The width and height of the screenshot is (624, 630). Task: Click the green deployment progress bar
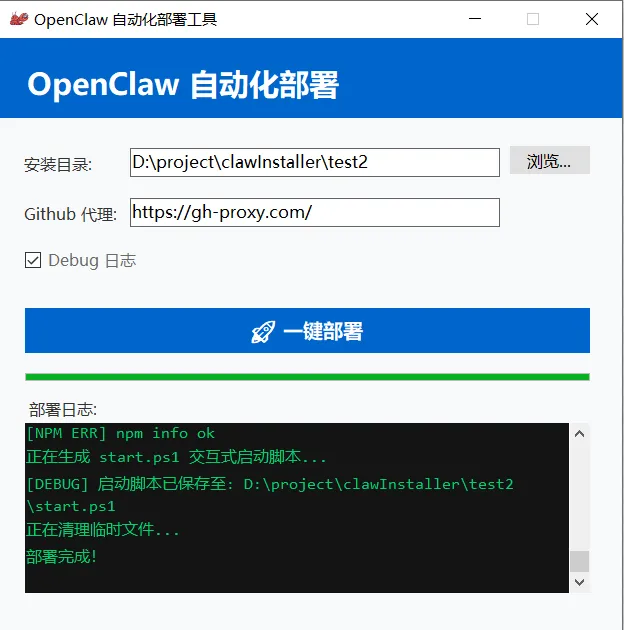(307, 376)
